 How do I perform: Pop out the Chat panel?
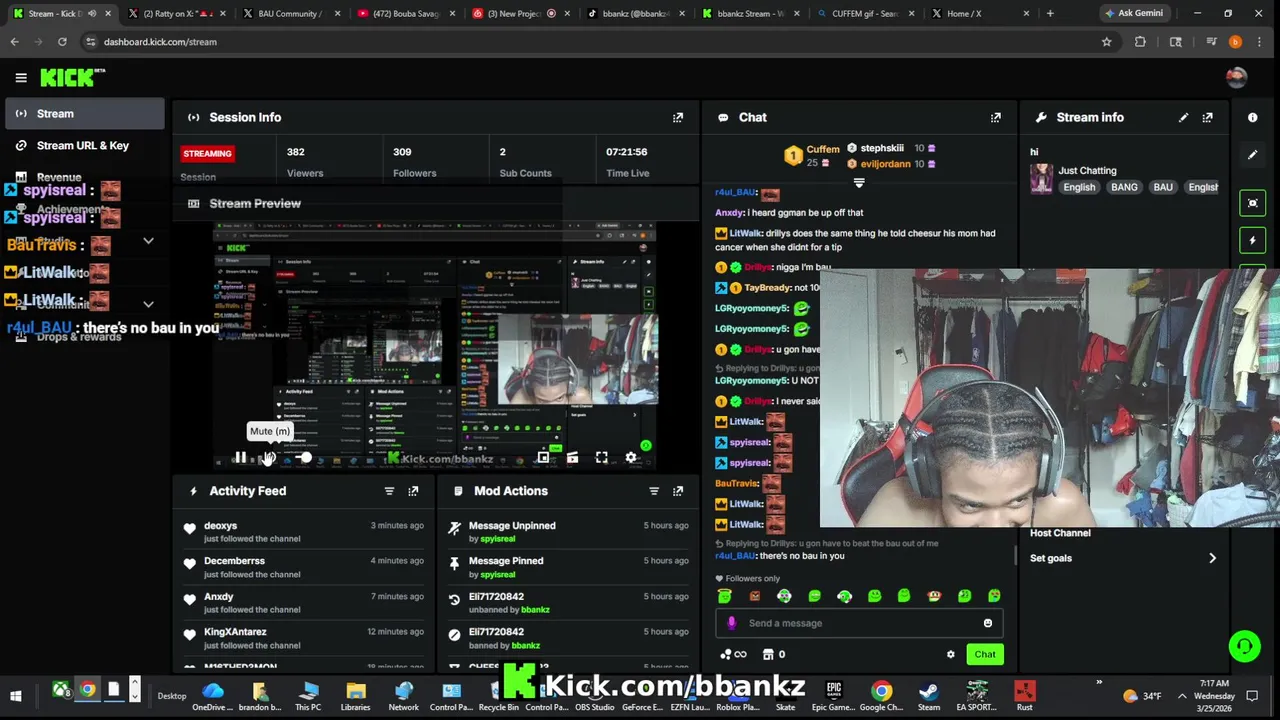point(996,117)
